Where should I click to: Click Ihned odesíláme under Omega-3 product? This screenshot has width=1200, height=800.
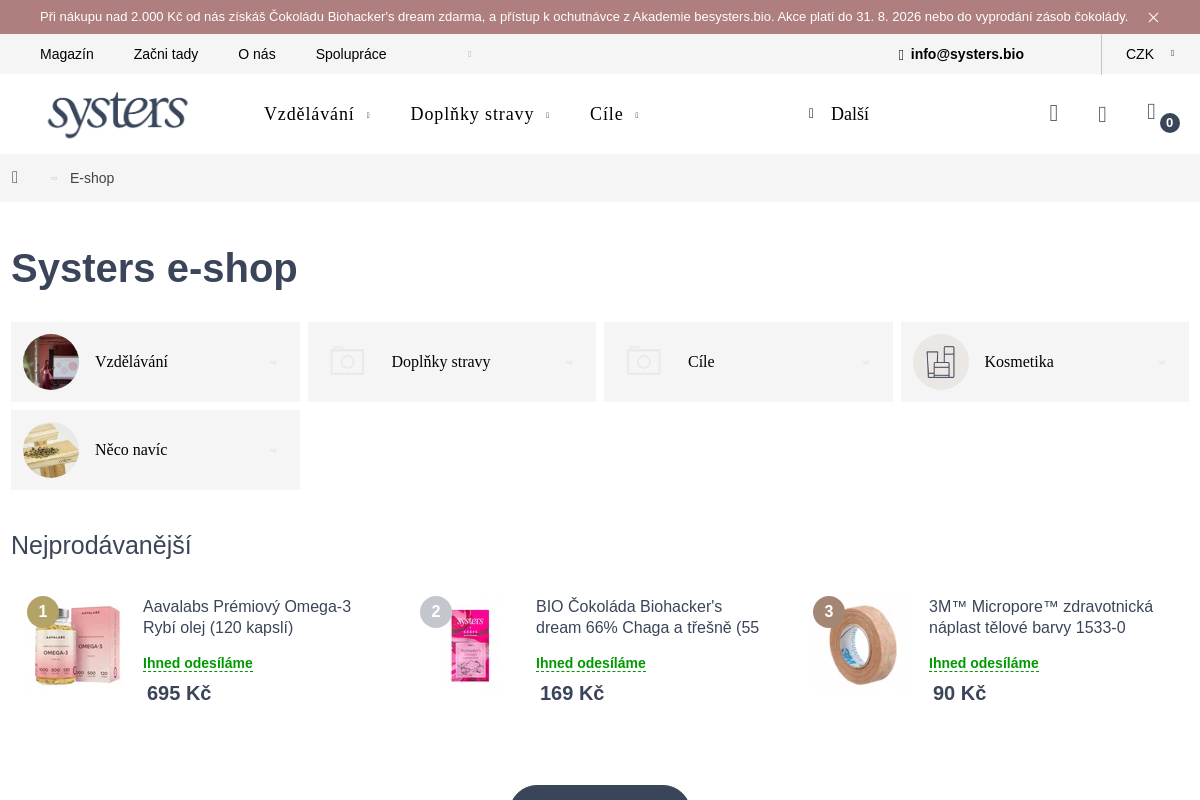(198, 663)
